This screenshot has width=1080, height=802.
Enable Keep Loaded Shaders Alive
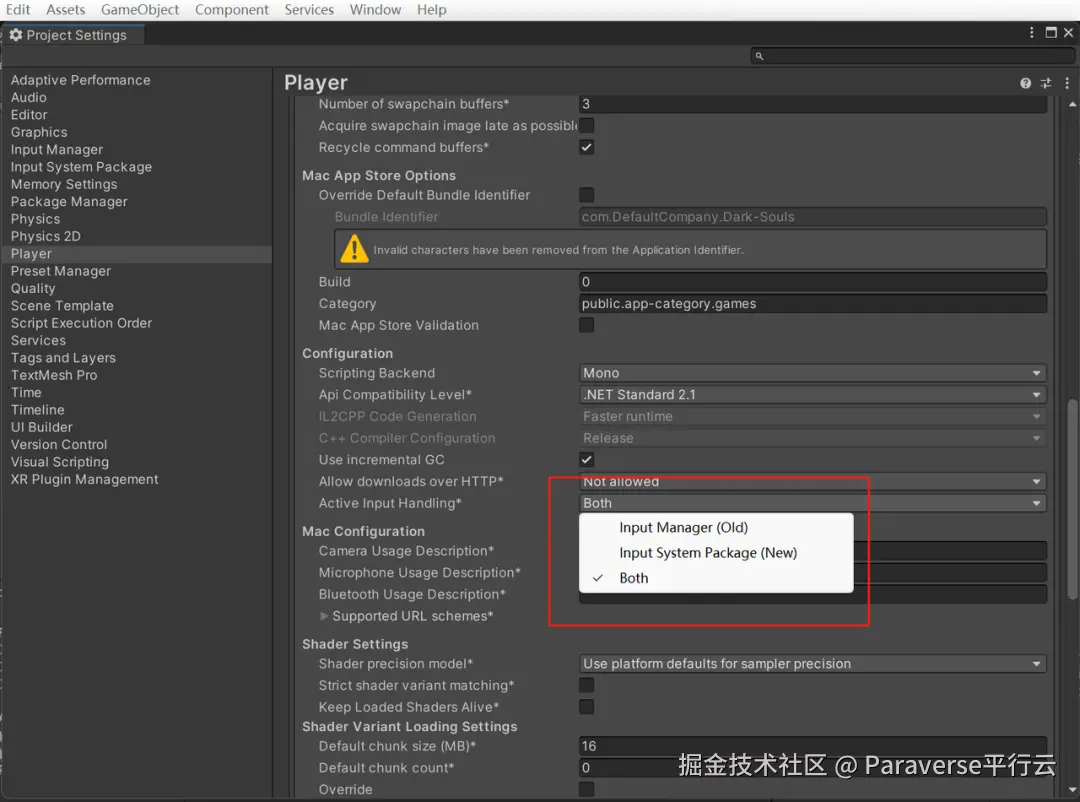click(x=586, y=707)
